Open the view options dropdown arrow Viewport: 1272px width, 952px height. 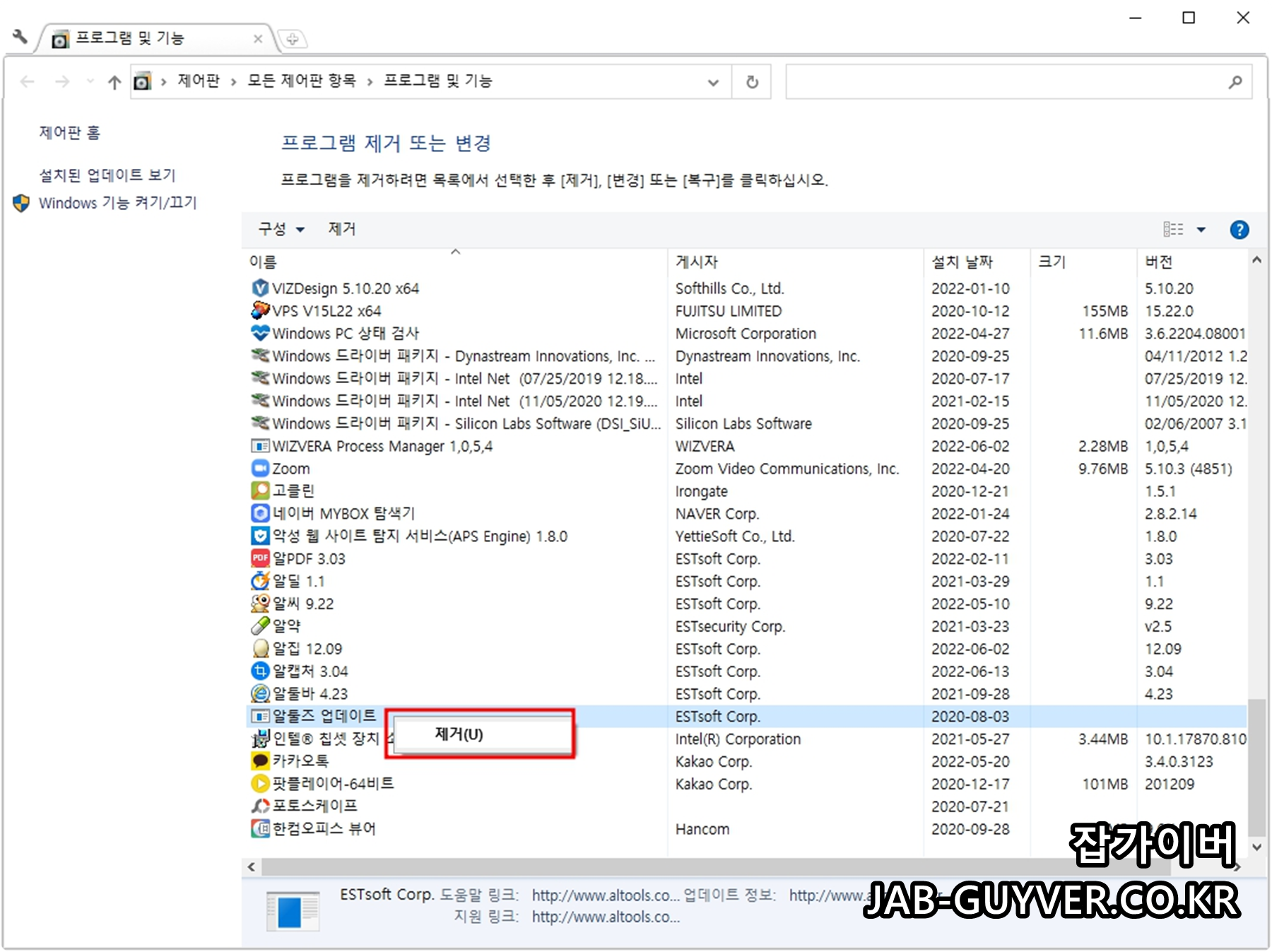point(1201,230)
